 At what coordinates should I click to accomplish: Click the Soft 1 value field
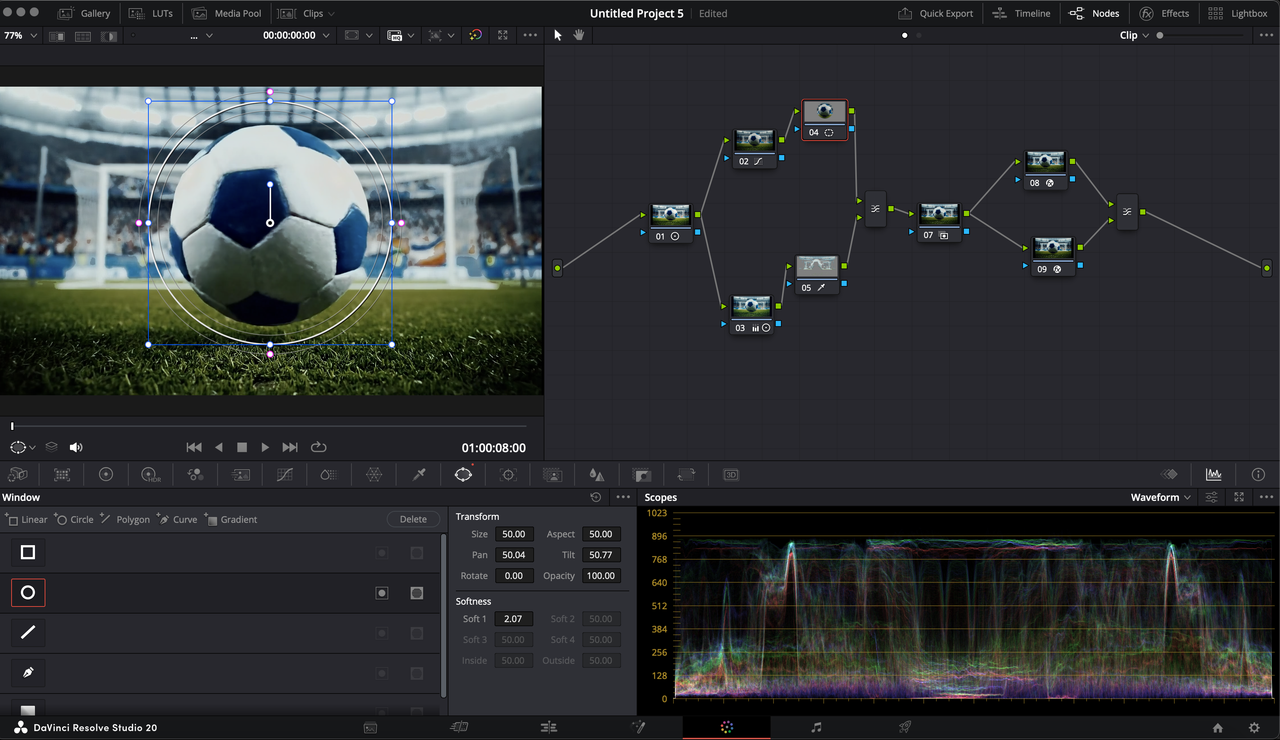point(513,619)
